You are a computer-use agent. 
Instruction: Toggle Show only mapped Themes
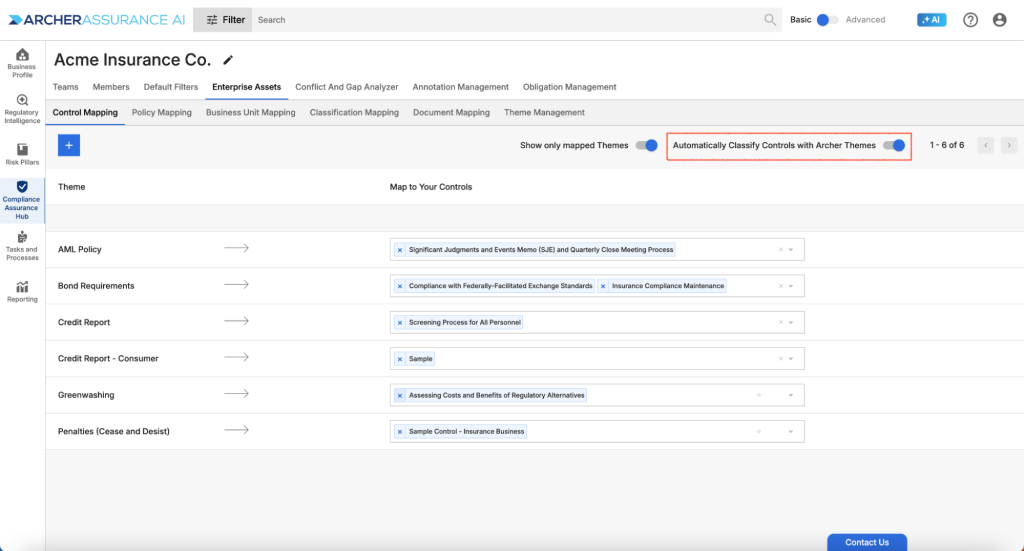pos(647,145)
